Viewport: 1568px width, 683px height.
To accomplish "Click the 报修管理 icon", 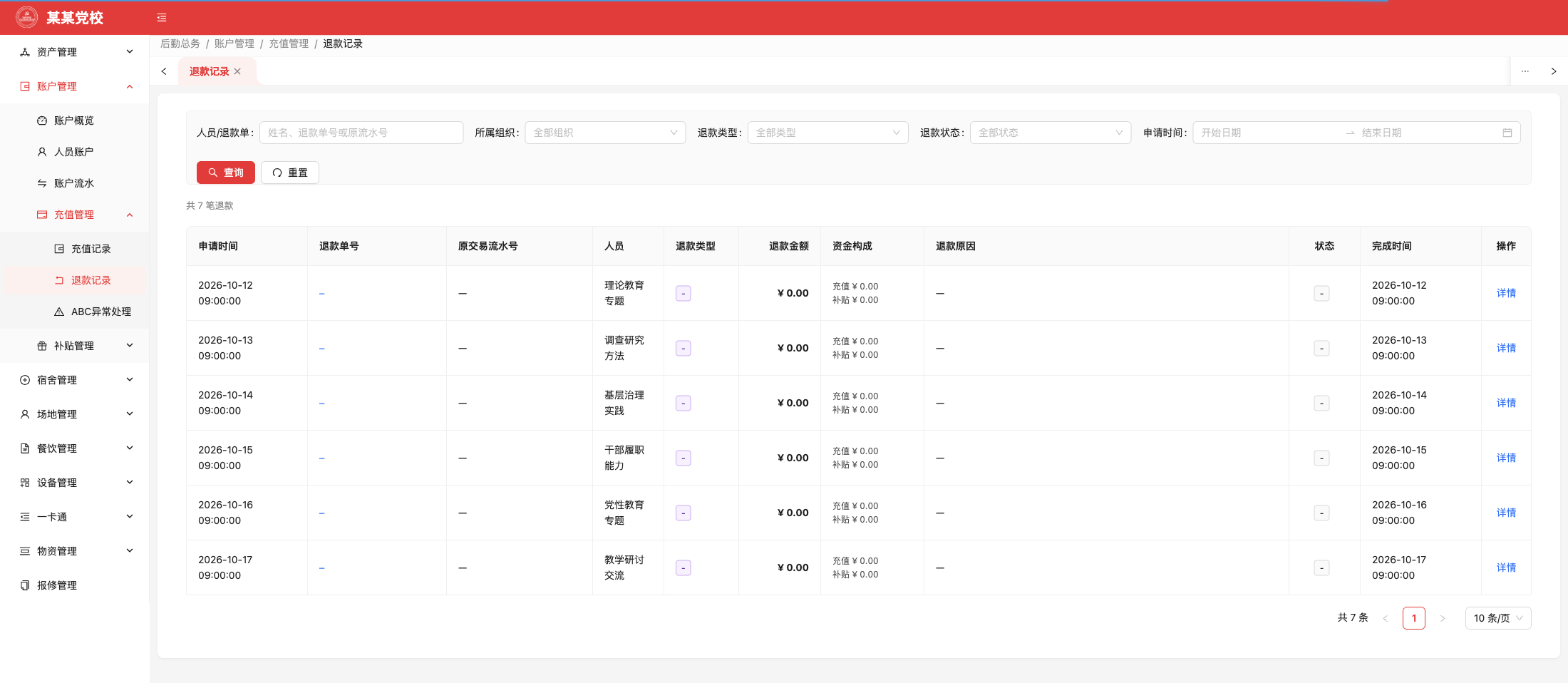I will tap(25, 585).
